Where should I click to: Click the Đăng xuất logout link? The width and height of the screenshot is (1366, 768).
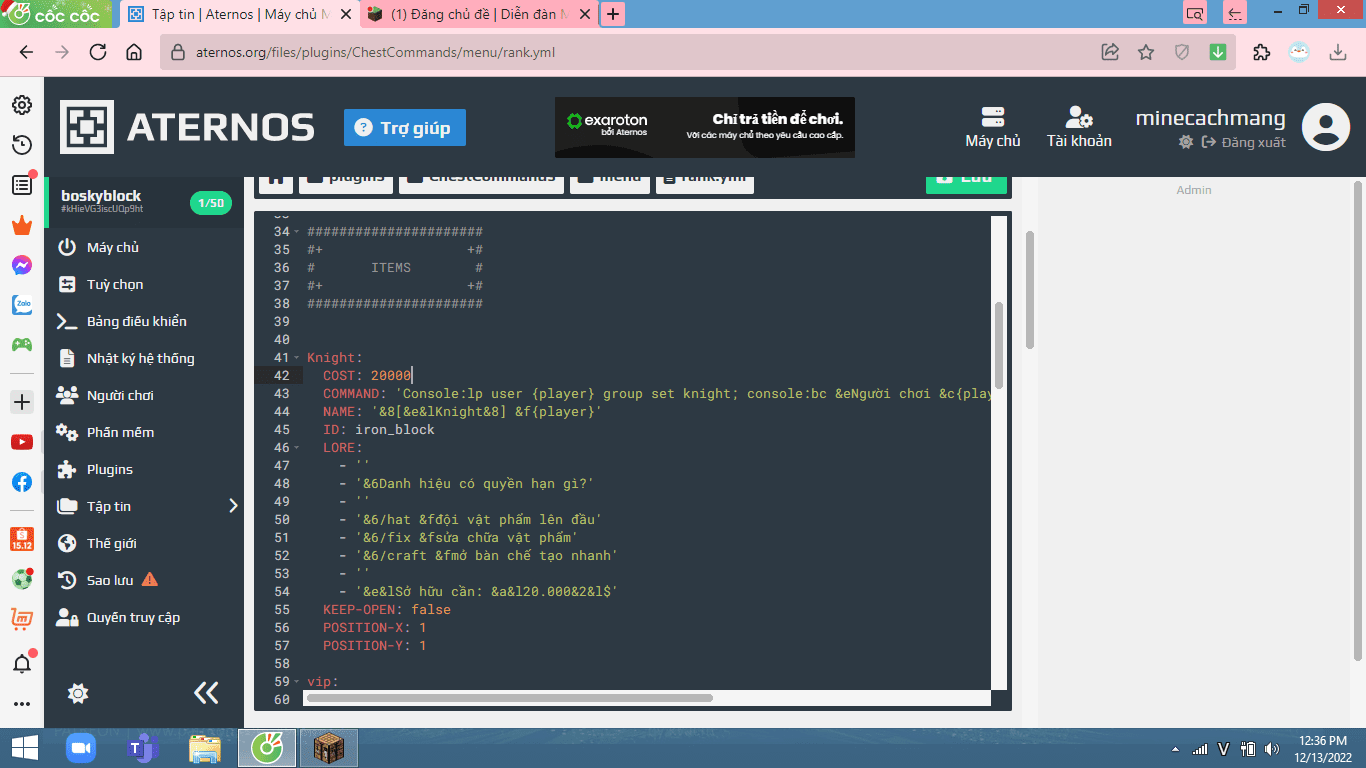pyautogui.click(x=1244, y=142)
